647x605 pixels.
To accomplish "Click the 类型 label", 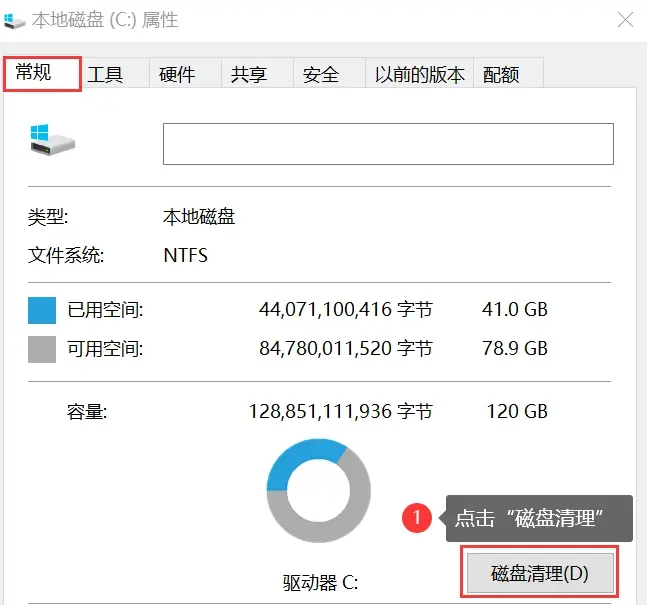I will coord(47,217).
